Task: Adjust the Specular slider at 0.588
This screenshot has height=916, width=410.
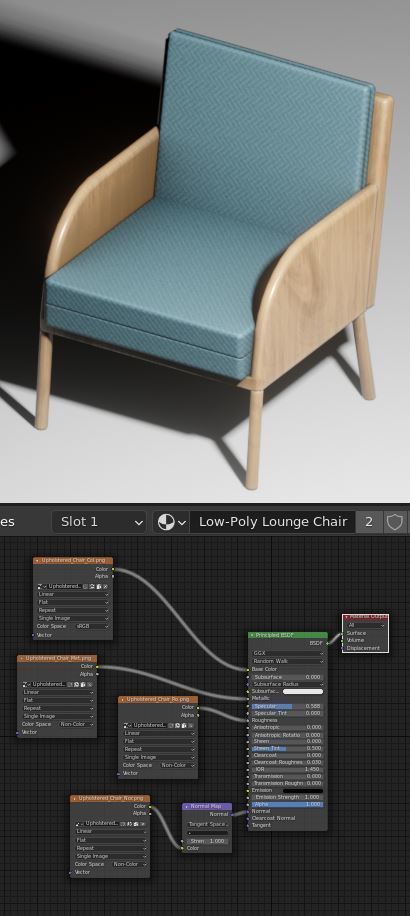Action: coord(288,706)
